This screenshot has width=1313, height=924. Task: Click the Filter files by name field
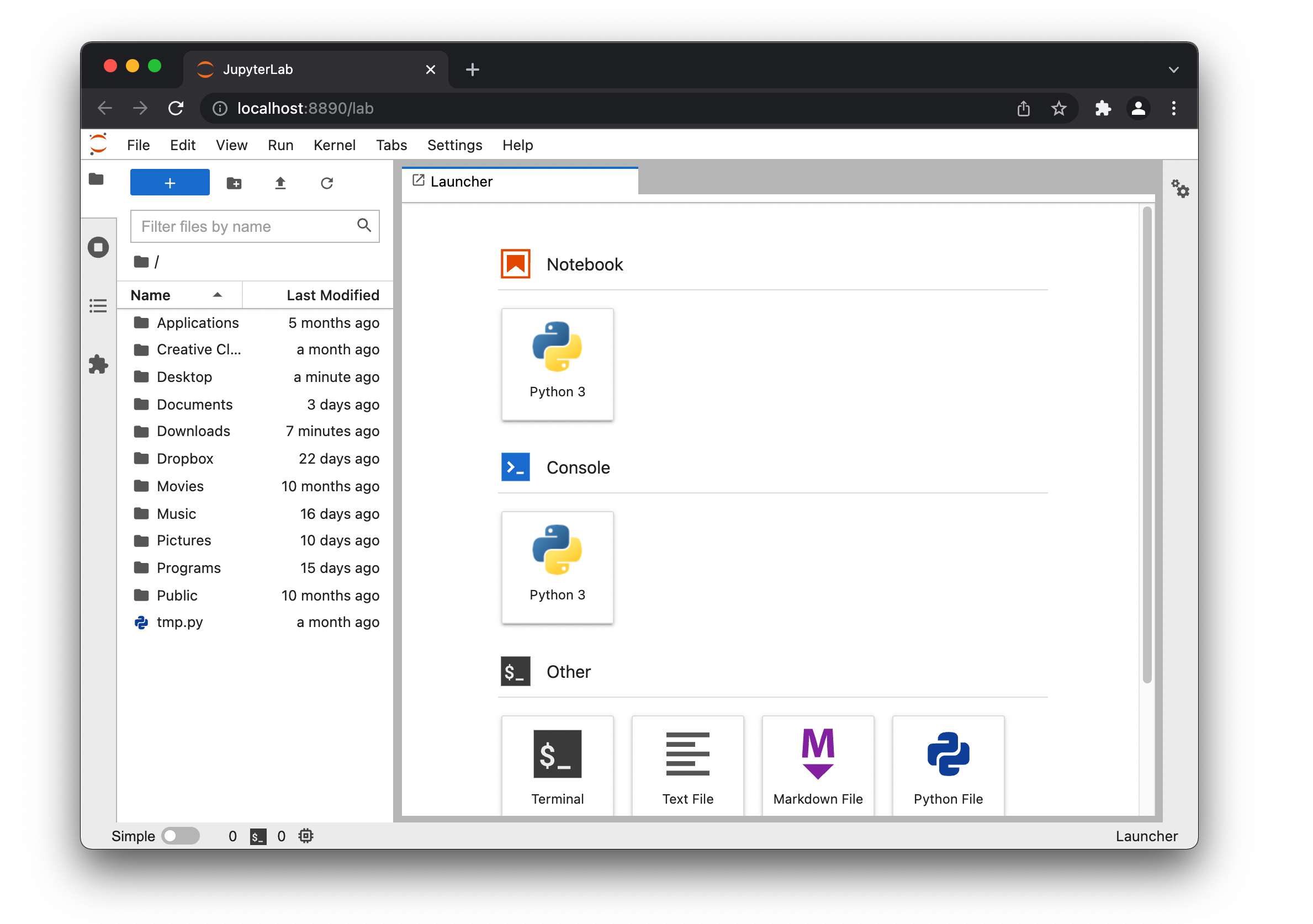[255, 226]
